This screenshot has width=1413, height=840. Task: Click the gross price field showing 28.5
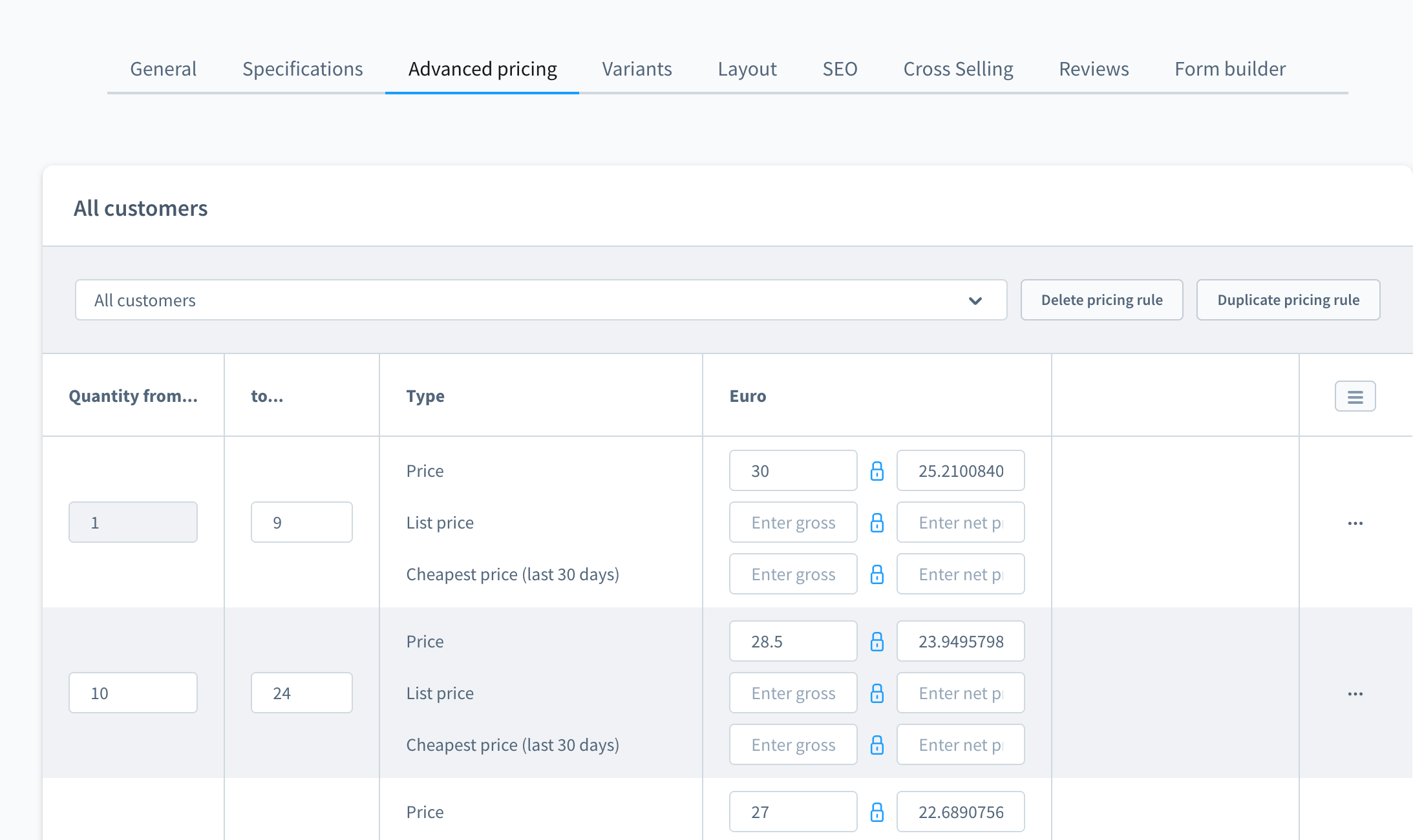click(x=793, y=641)
